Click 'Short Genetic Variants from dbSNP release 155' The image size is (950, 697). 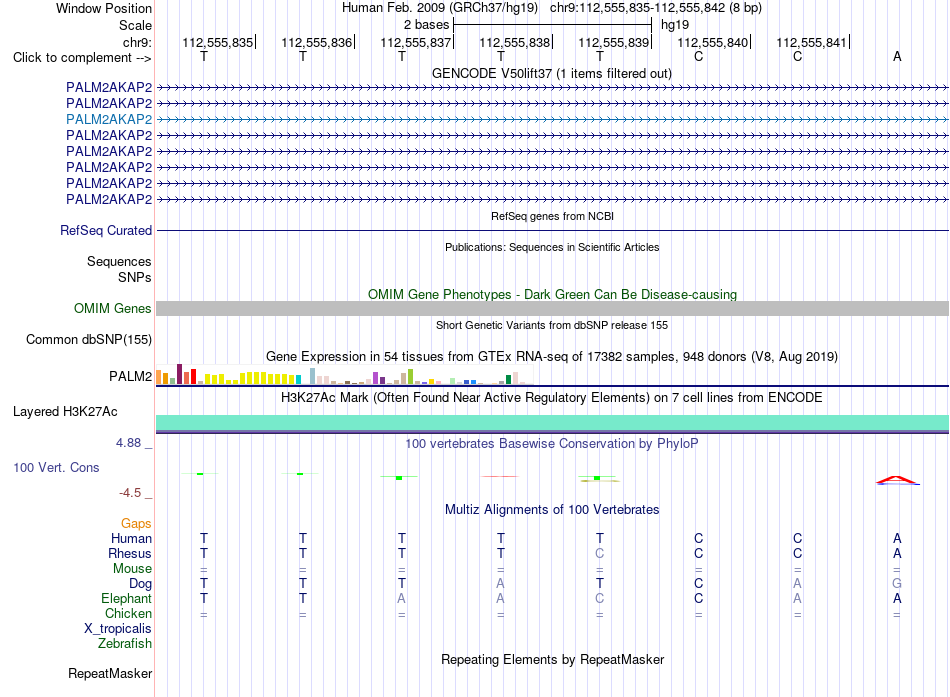coord(552,325)
